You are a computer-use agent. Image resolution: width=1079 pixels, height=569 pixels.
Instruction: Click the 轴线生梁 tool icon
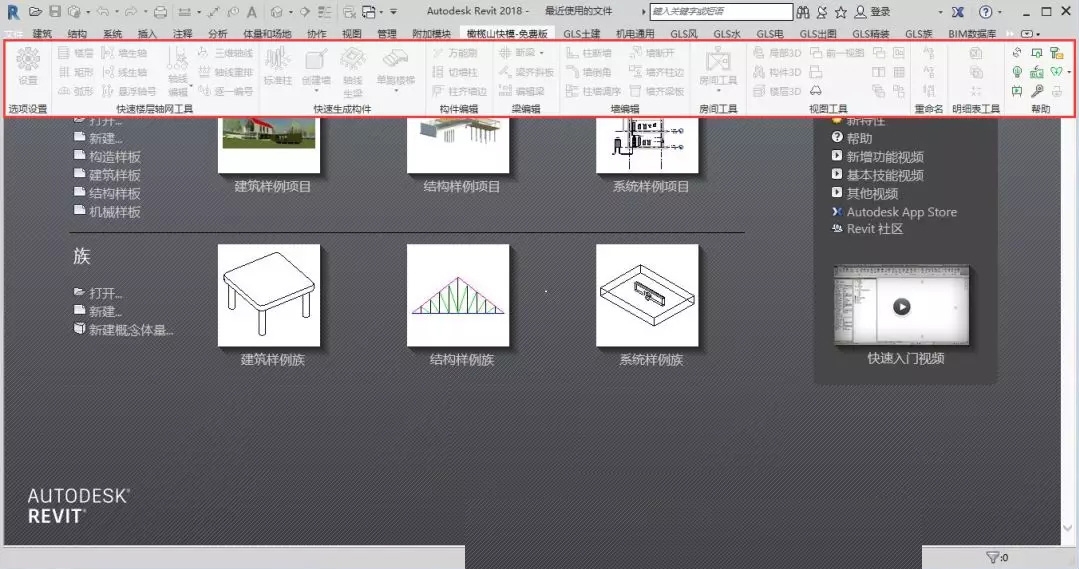[352, 72]
